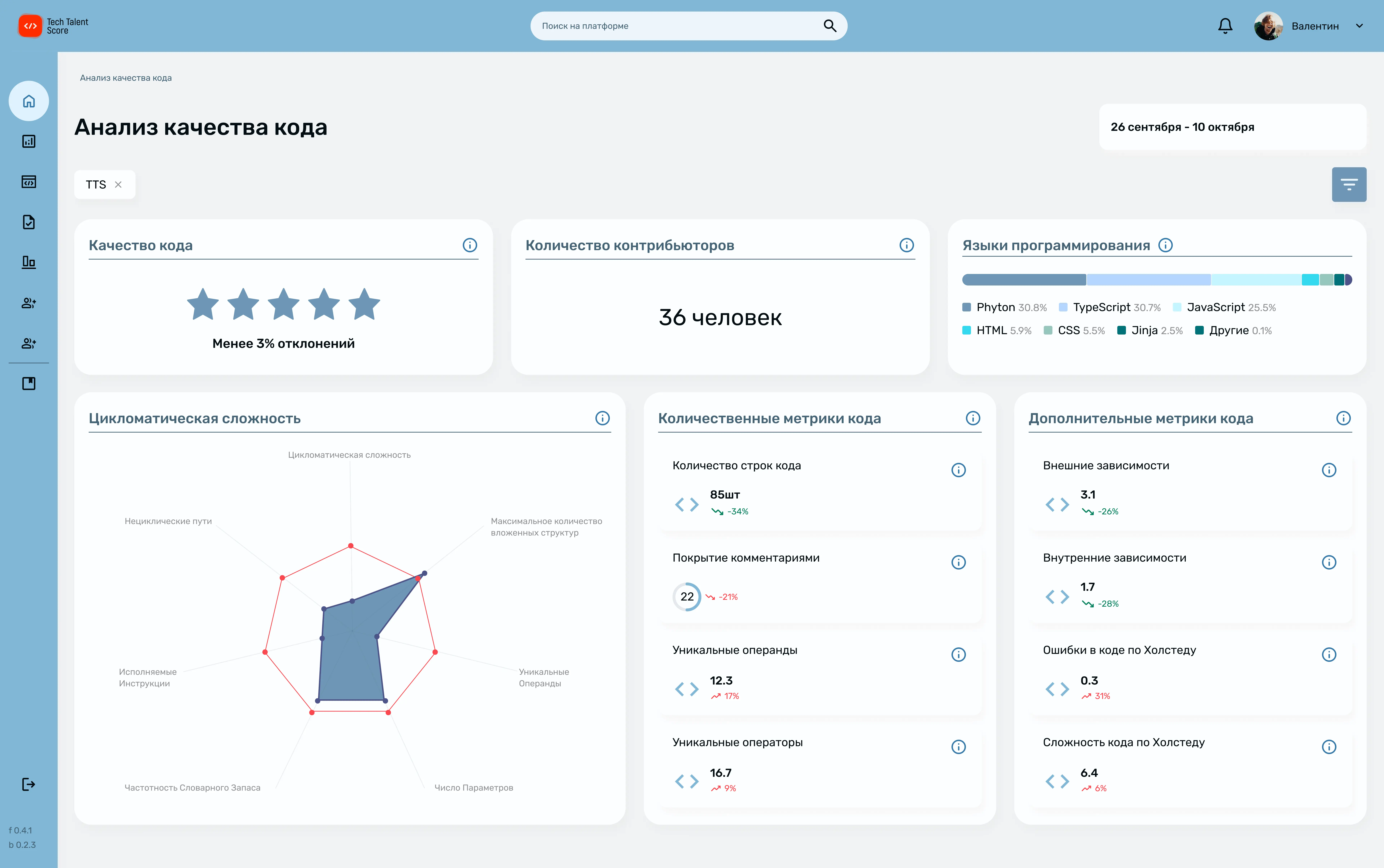Open the code window sidebar icon
This screenshot has width=1384, height=868.
(29, 182)
